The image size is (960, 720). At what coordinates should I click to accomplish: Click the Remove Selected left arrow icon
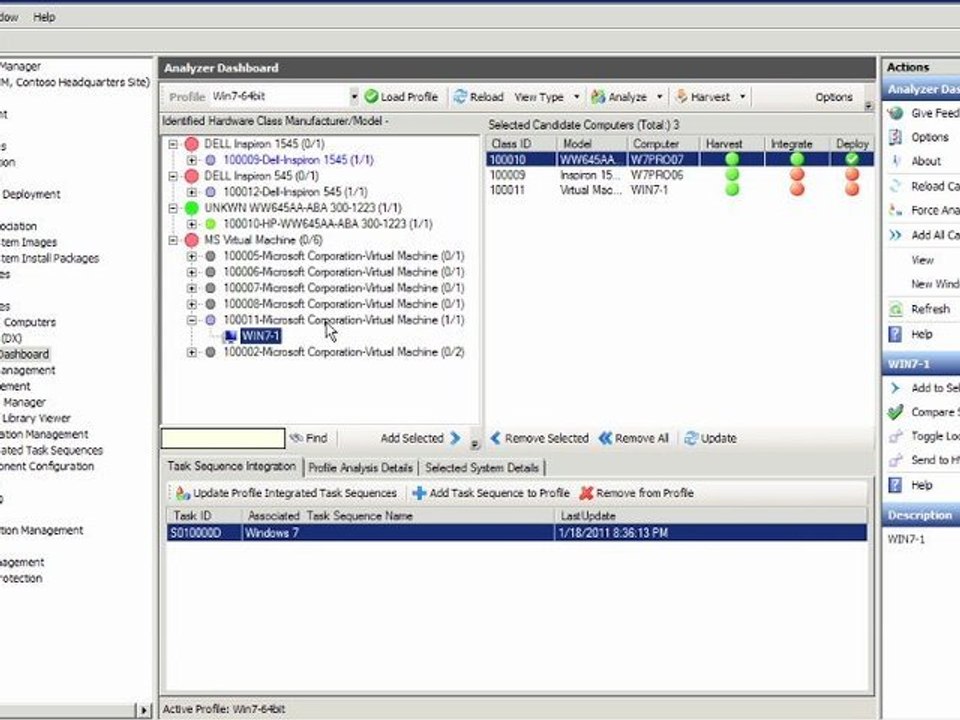coord(495,438)
